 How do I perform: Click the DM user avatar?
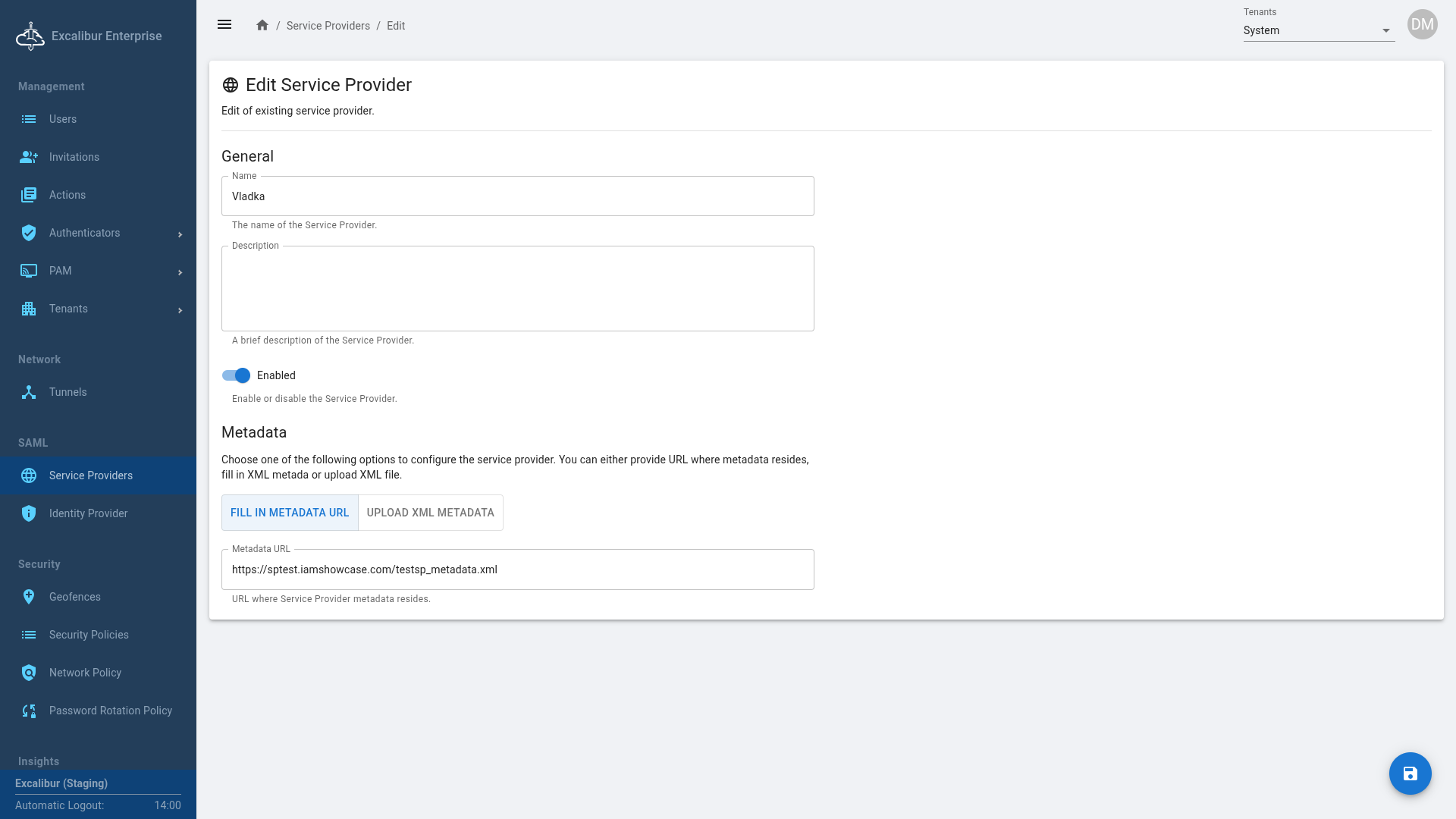tap(1422, 24)
